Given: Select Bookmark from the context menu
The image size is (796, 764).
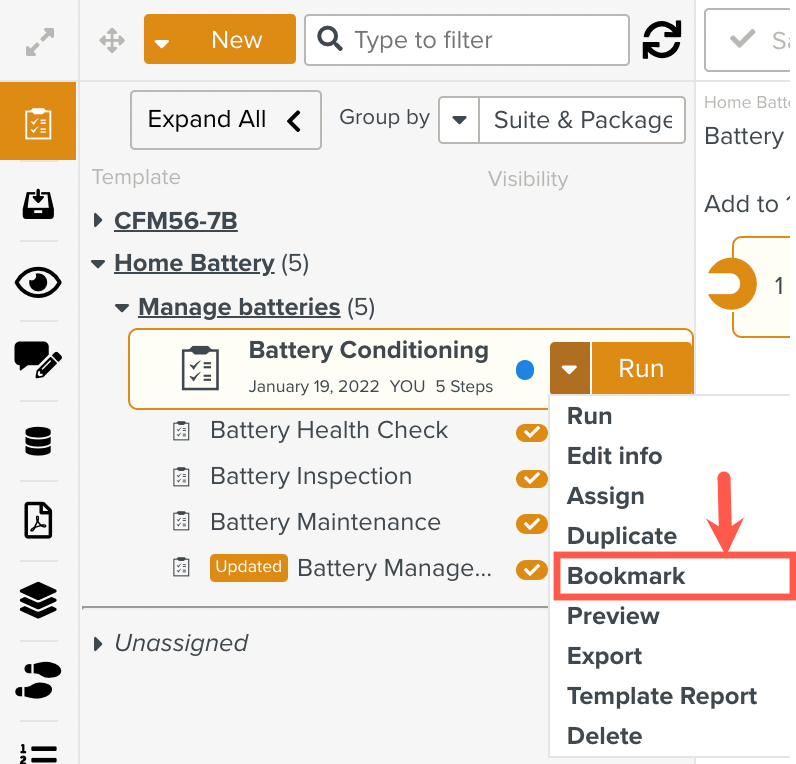Looking at the screenshot, I should click(x=626, y=576).
